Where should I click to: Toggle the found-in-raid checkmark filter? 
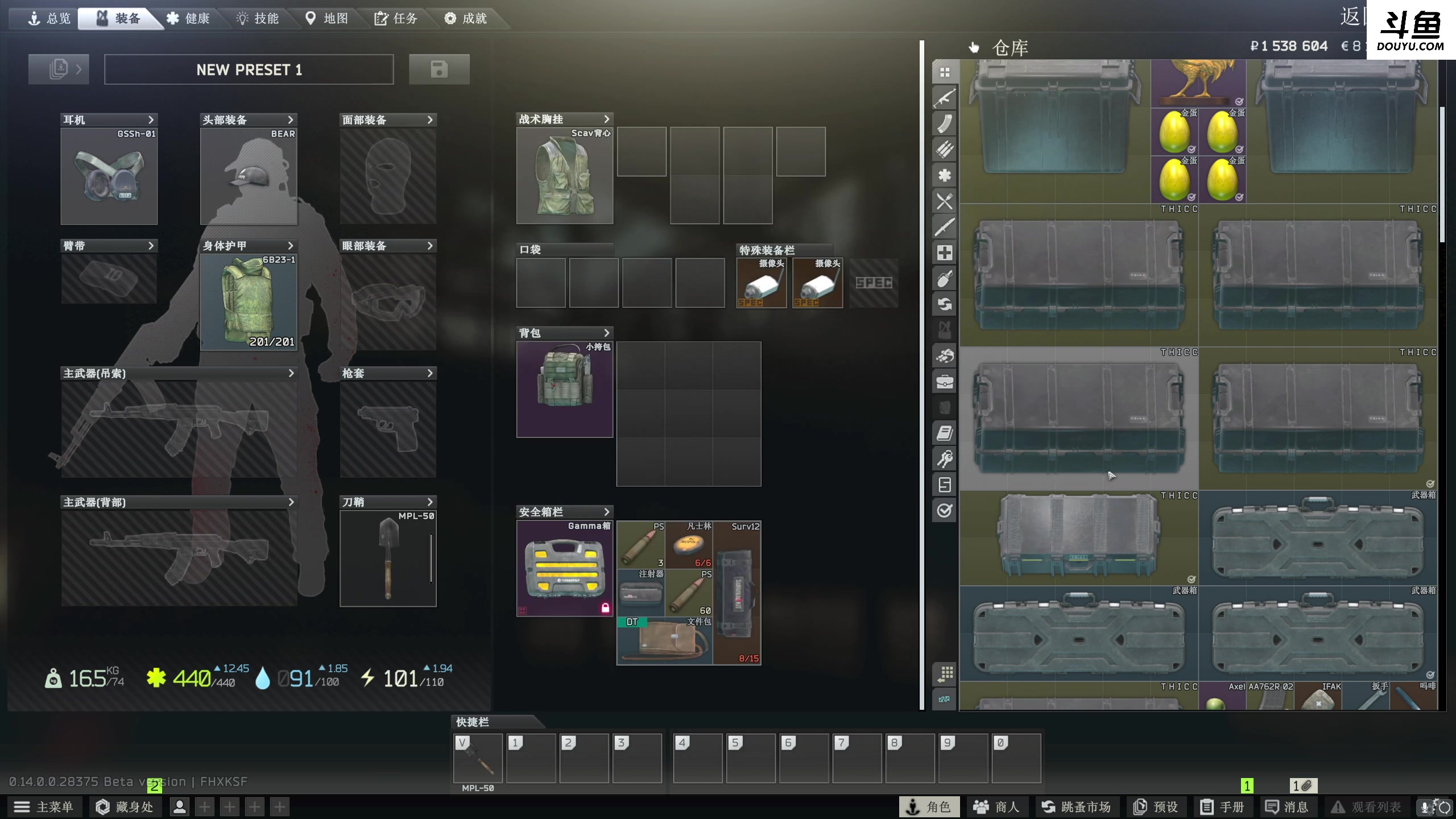945,511
